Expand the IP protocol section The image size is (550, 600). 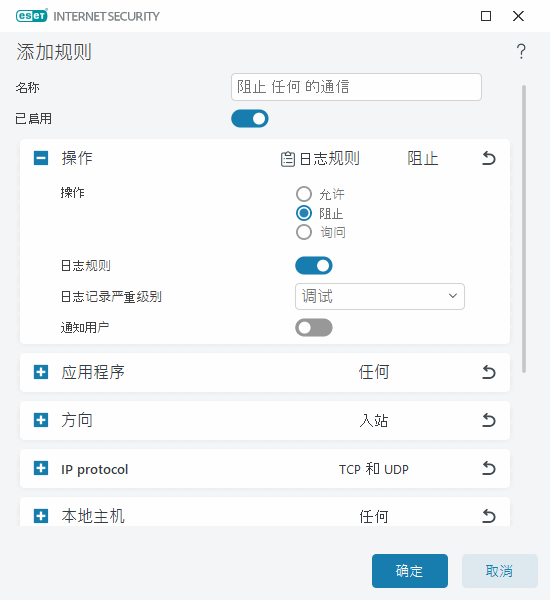pos(41,468)
